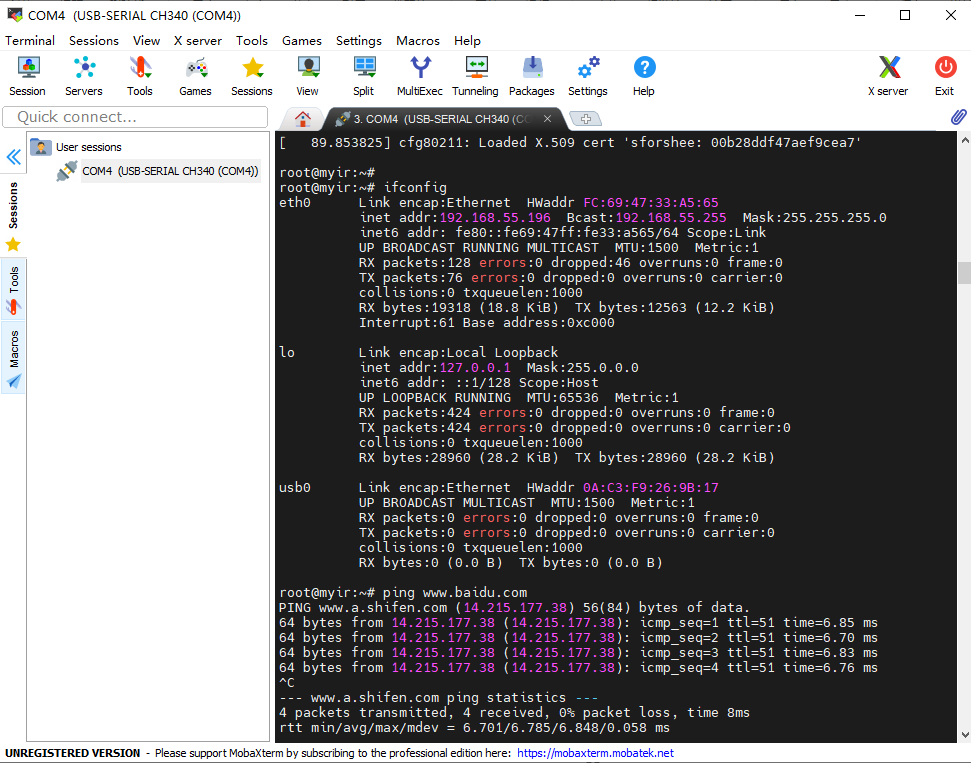Open the Games toolbar icon
The height and width of the screenshot is (763, 971).
196,76
